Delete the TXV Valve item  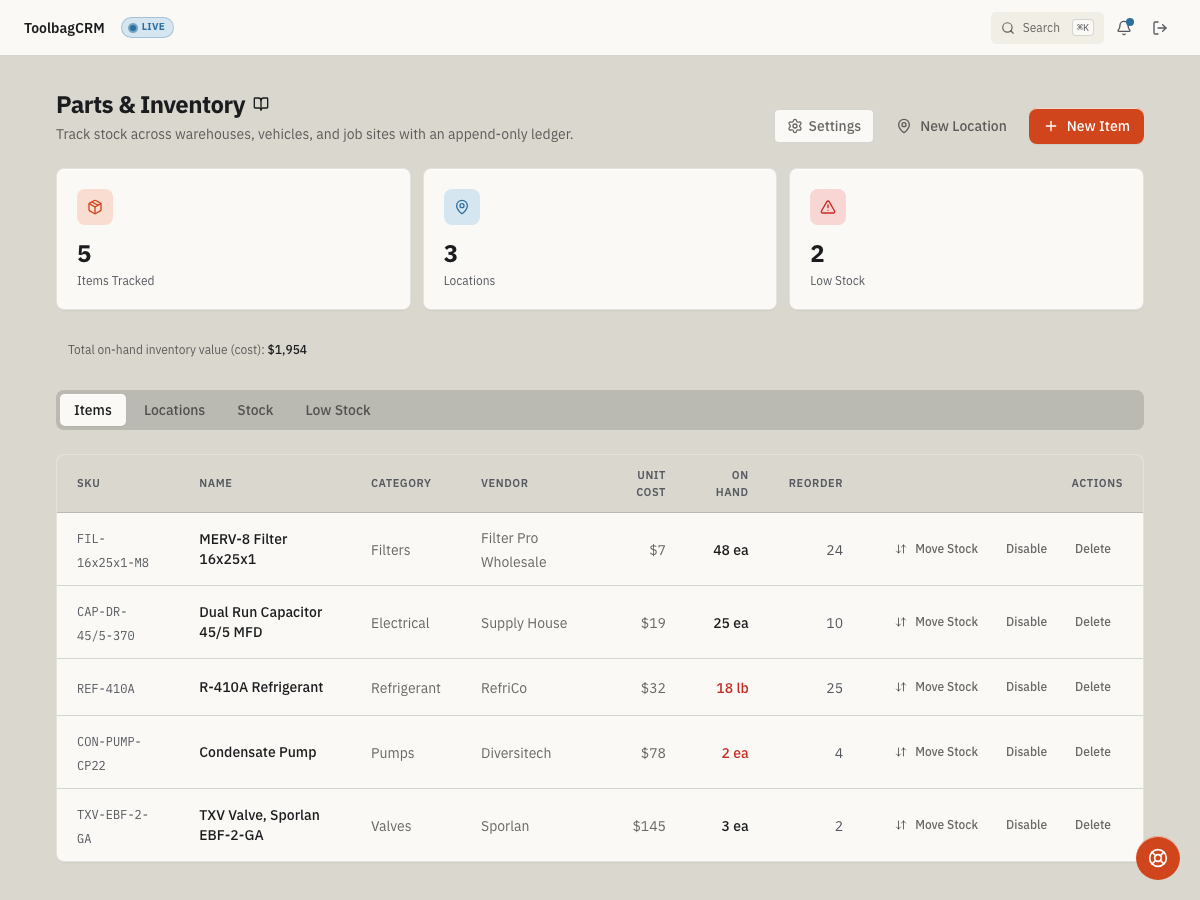pos(1093,825)
